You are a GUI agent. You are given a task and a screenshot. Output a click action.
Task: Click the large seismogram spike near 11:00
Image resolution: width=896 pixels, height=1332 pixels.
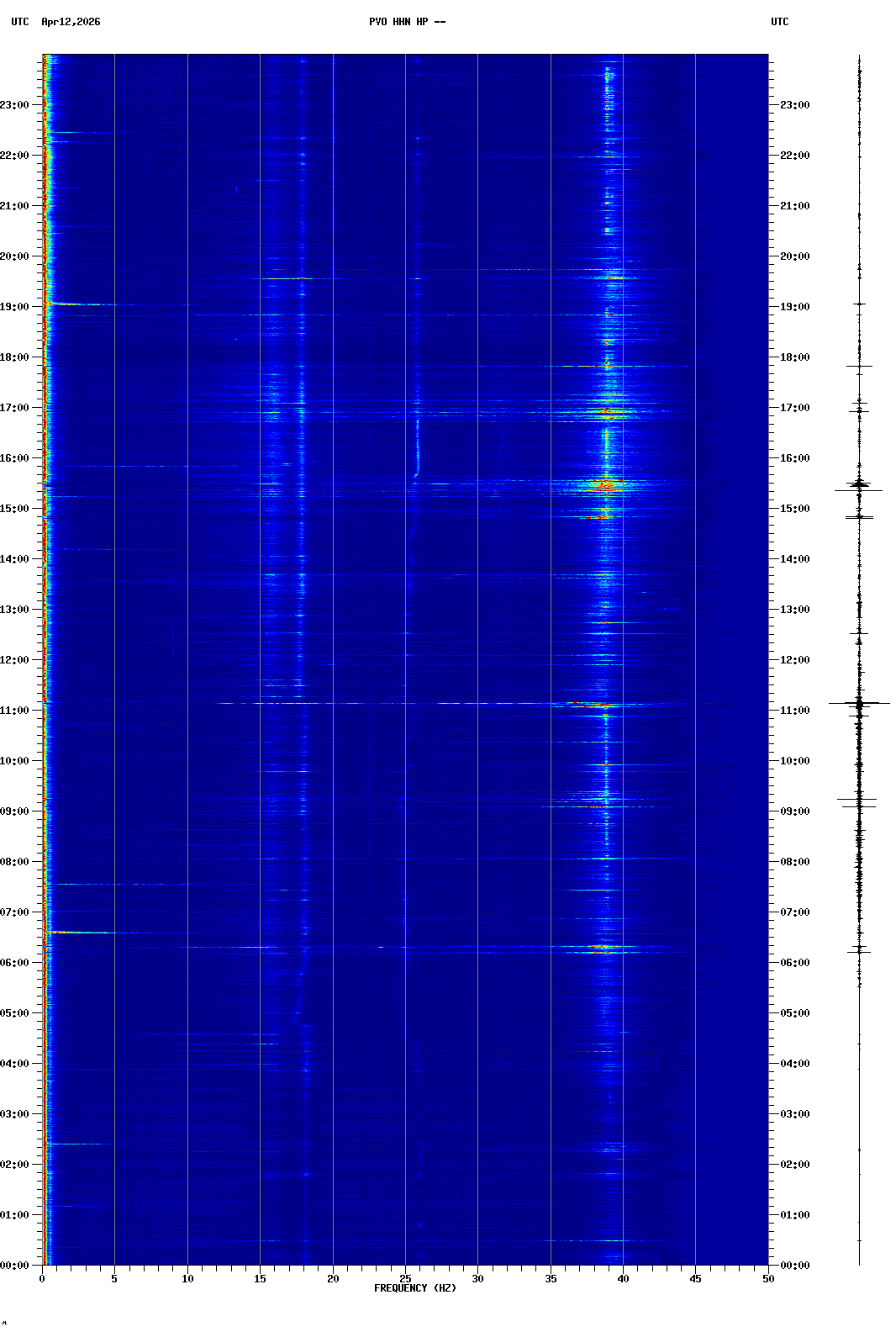tap(859, 703)
